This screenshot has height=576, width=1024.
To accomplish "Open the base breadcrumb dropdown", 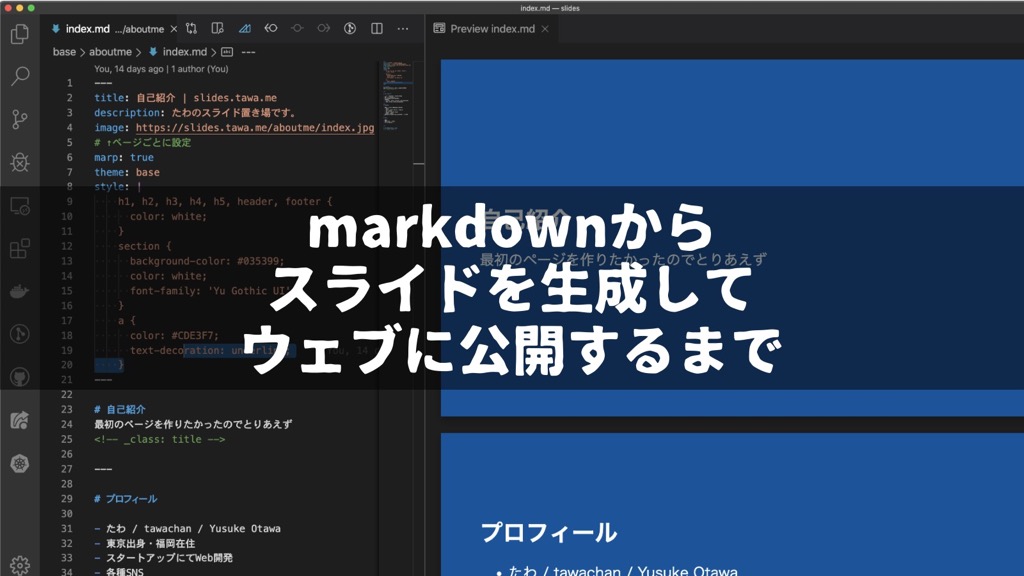I will coord(65,52).
